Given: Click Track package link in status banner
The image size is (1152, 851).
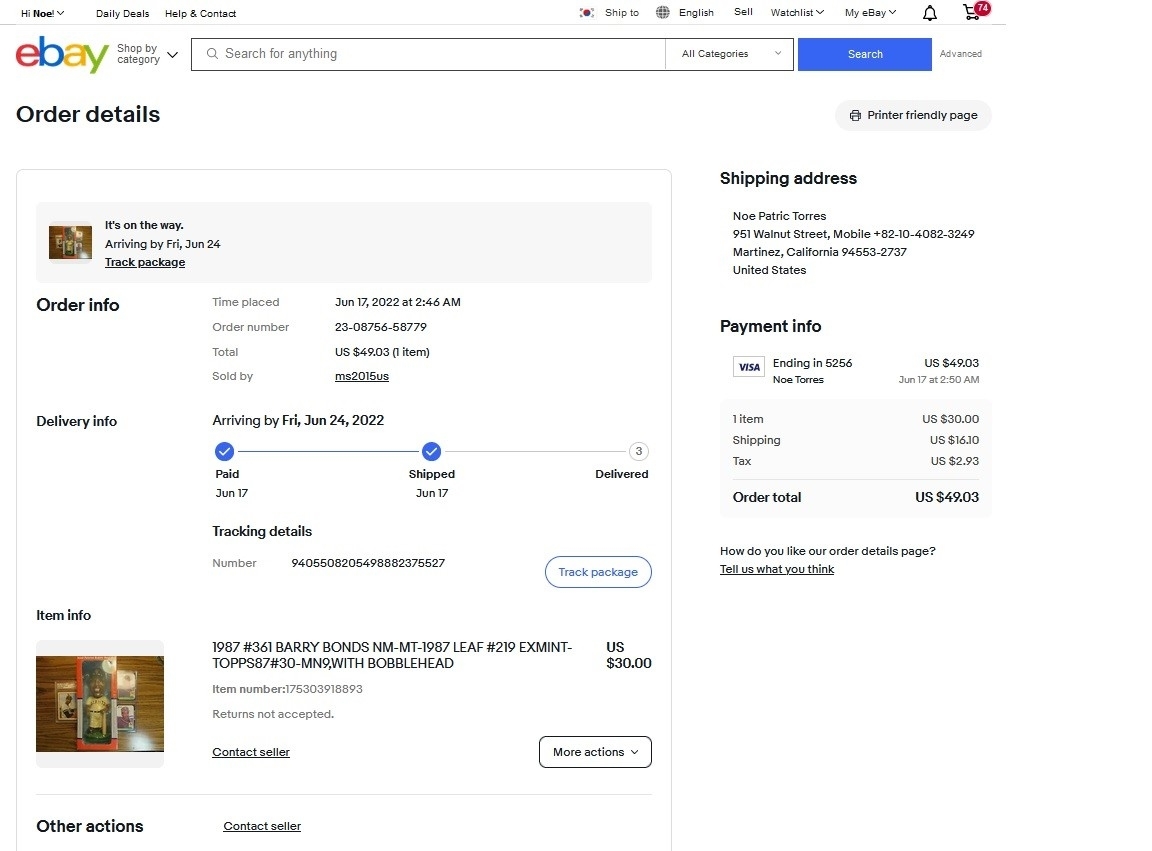Looking at the screenshot, I should click(x=145, y=262).
